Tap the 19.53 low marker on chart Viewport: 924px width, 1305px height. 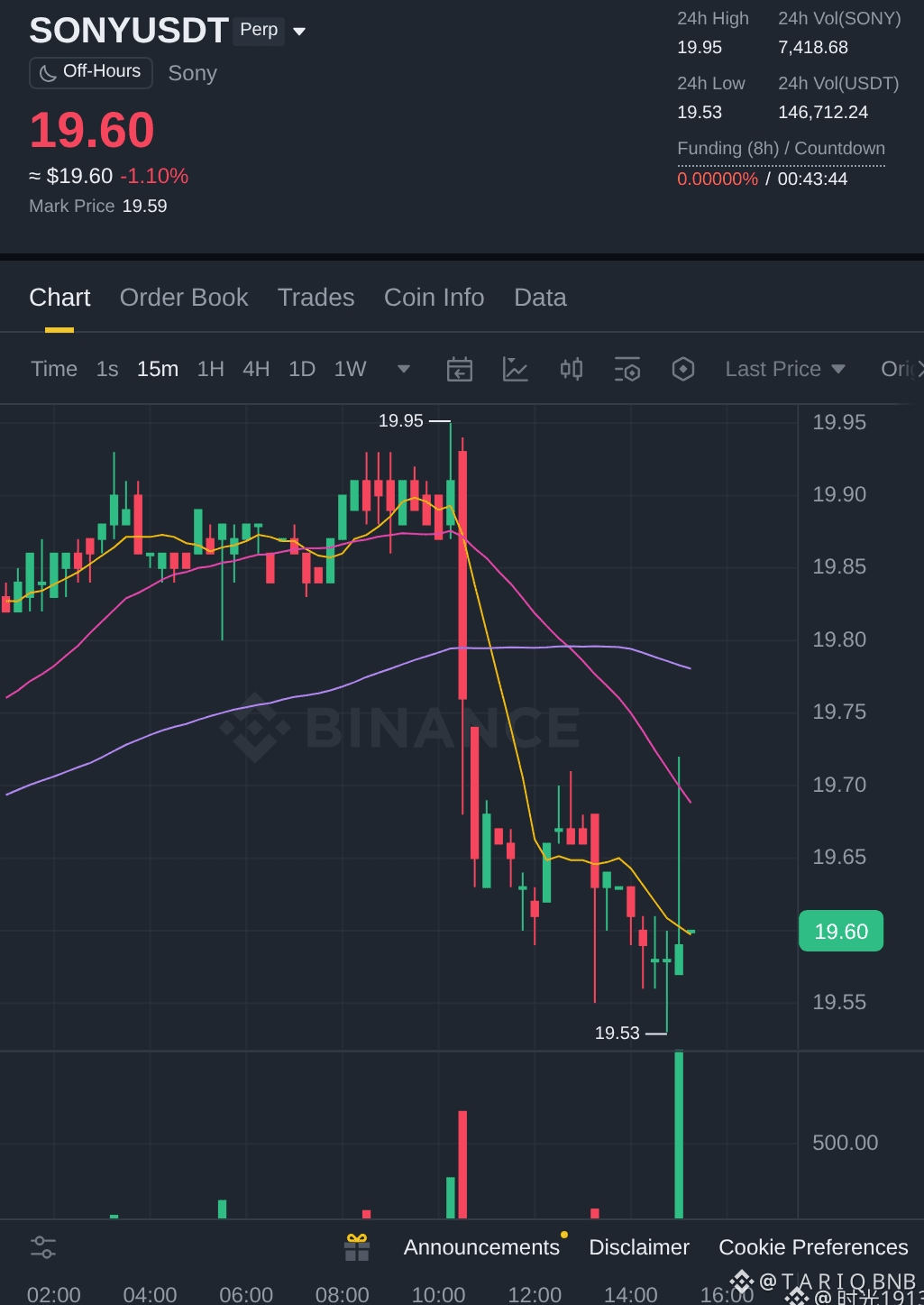(618, 1034)
